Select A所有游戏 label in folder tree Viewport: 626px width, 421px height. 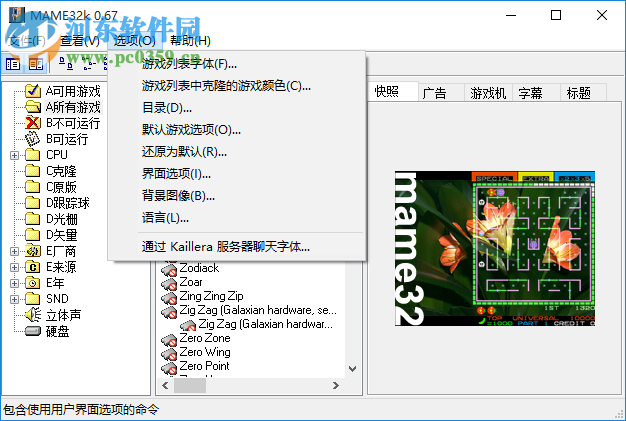pyautogui.click(x=73, y=107)
